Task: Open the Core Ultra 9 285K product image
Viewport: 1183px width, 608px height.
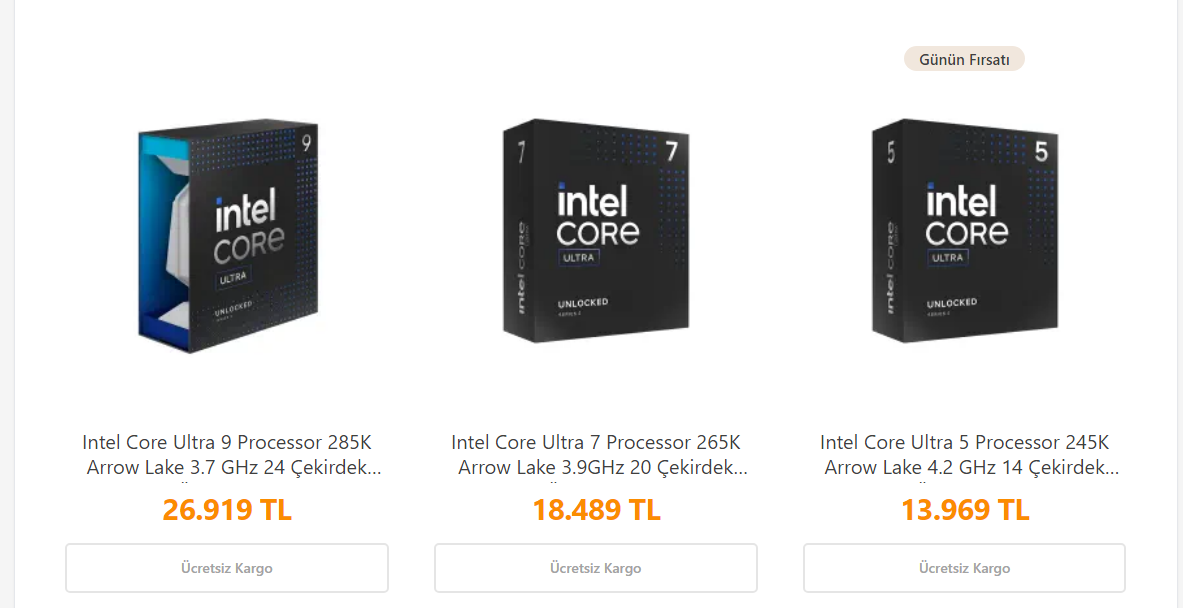Action: pos(227,240)
